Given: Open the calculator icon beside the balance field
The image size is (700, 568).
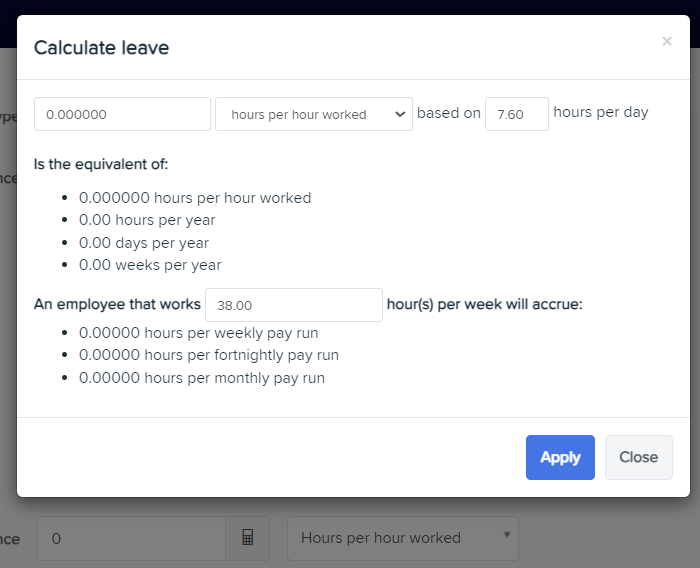Looking at the screenshot, I should pos(248,538).
